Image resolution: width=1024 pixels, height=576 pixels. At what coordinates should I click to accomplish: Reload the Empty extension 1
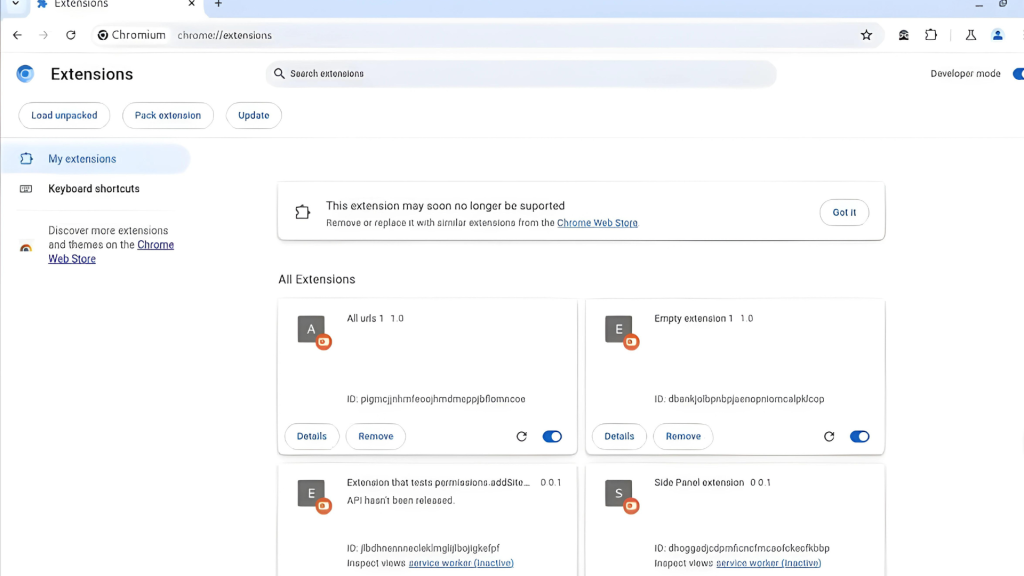[x=829, y=437]
